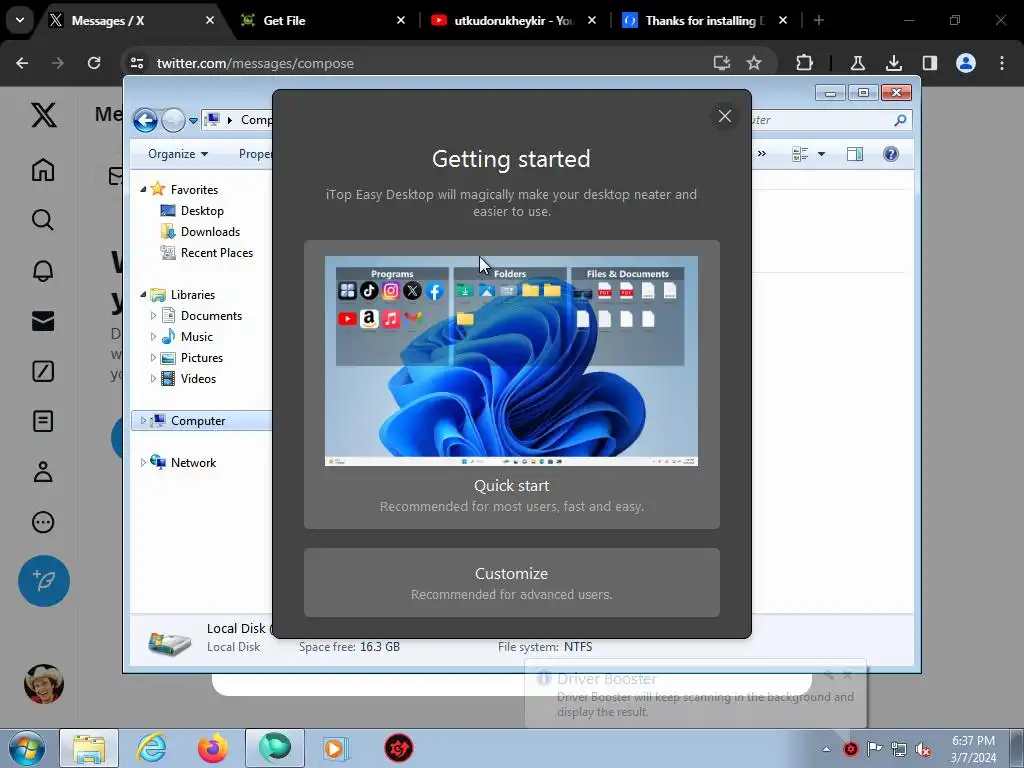Open X profile person icon
This screenshot has height=768, width=1024.
(x=43, y=472)
